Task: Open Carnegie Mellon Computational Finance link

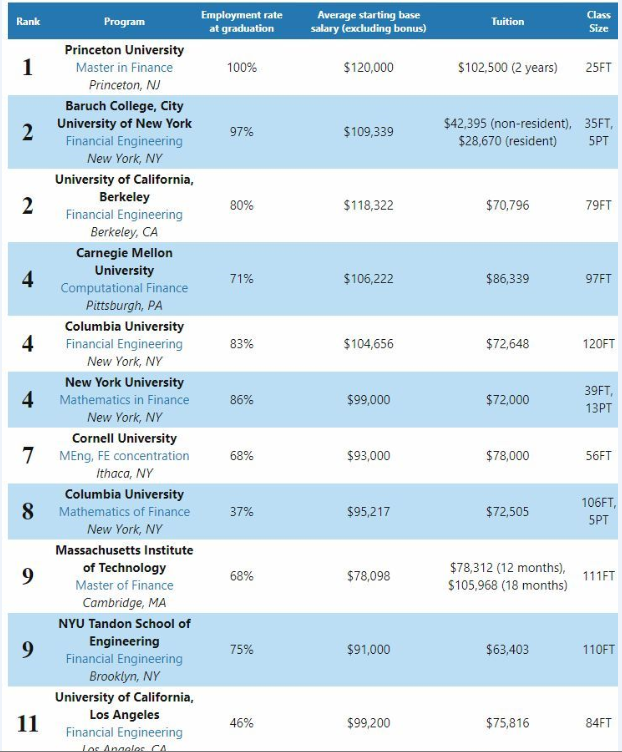Action: [124, 288]
